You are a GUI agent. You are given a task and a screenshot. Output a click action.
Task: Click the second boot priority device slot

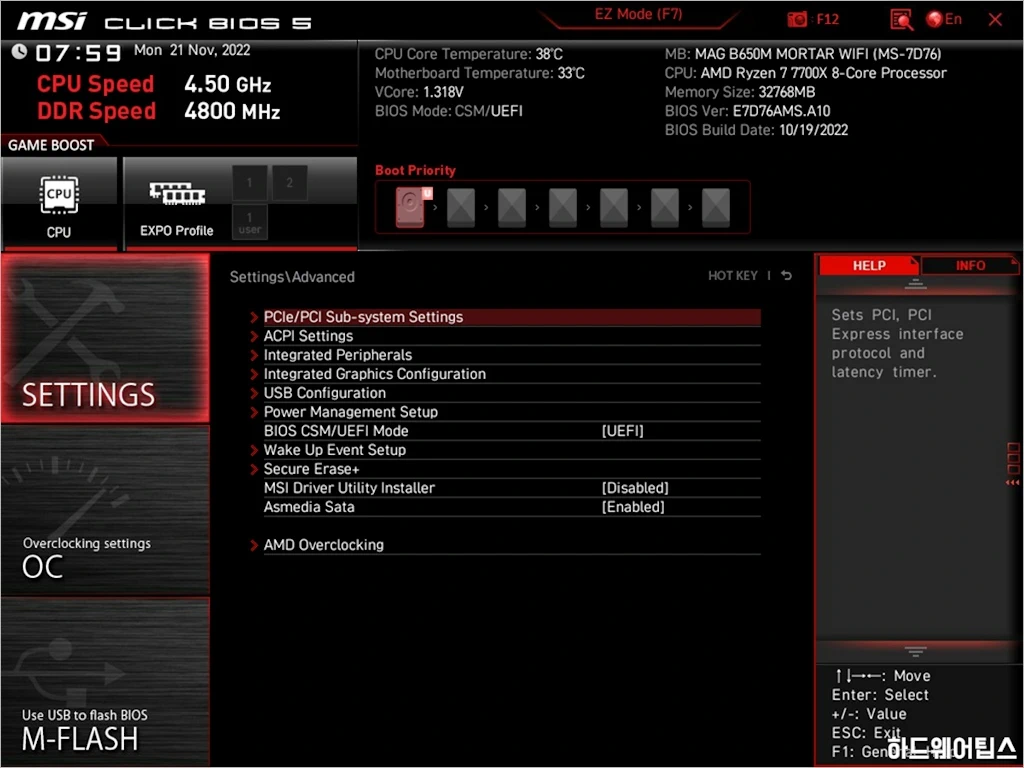460,208
